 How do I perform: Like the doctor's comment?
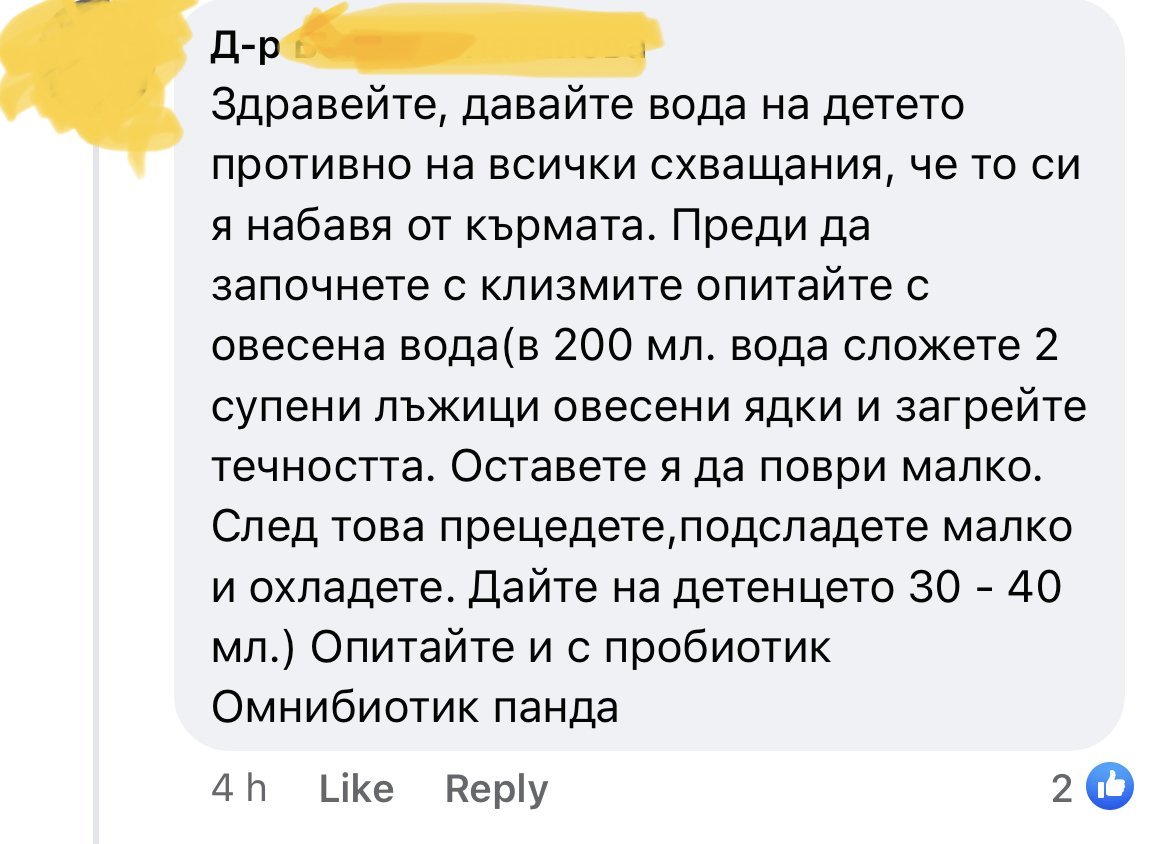[356, 790]
